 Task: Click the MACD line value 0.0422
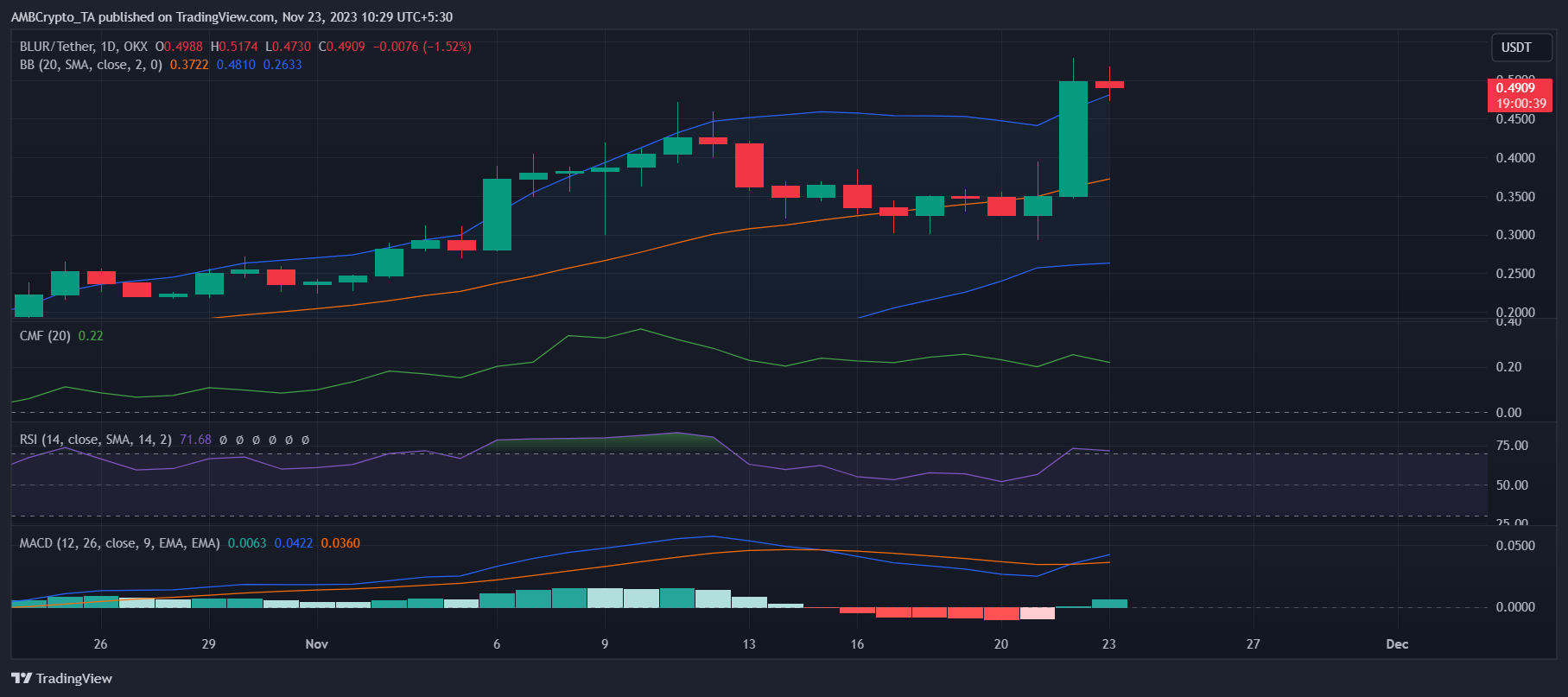pos(294,543)
